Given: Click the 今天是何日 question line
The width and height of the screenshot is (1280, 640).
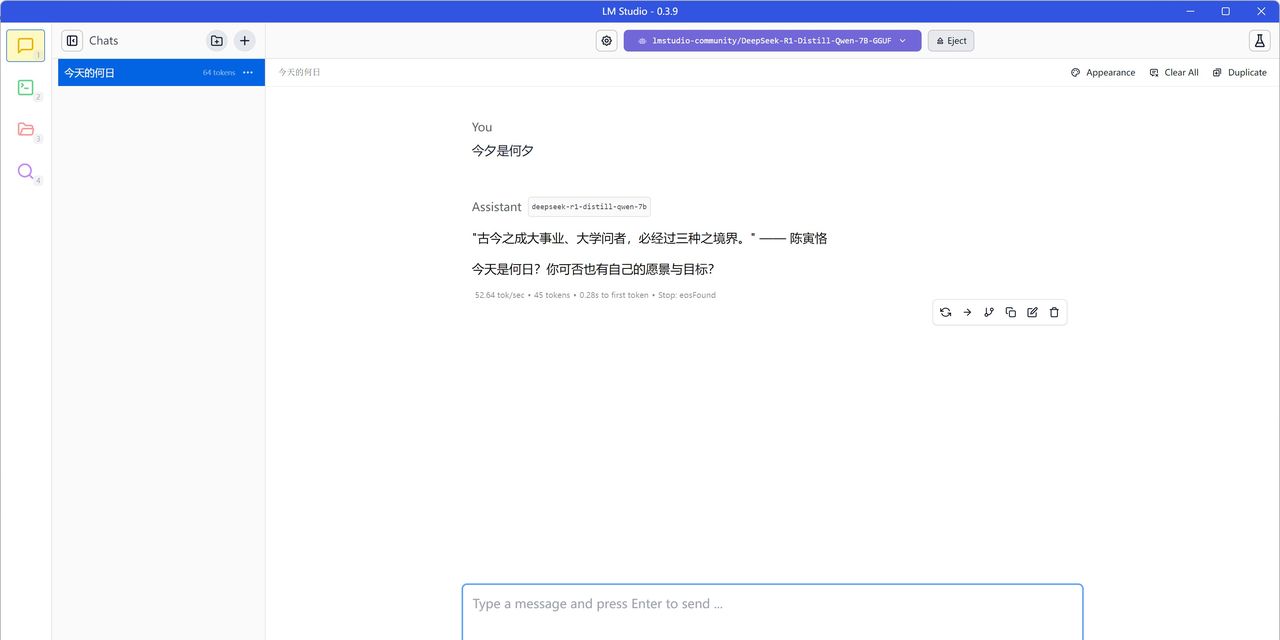Looking at the screenshot, I should [592, 269].
